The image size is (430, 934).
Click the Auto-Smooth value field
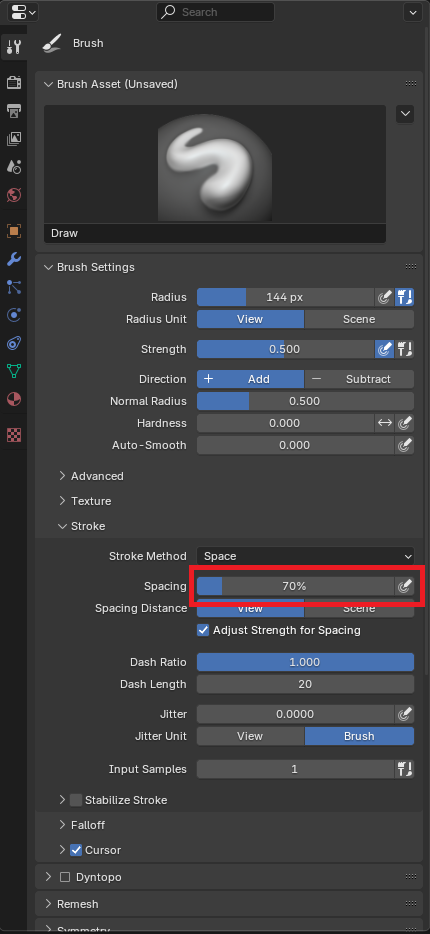coord(295,445)
